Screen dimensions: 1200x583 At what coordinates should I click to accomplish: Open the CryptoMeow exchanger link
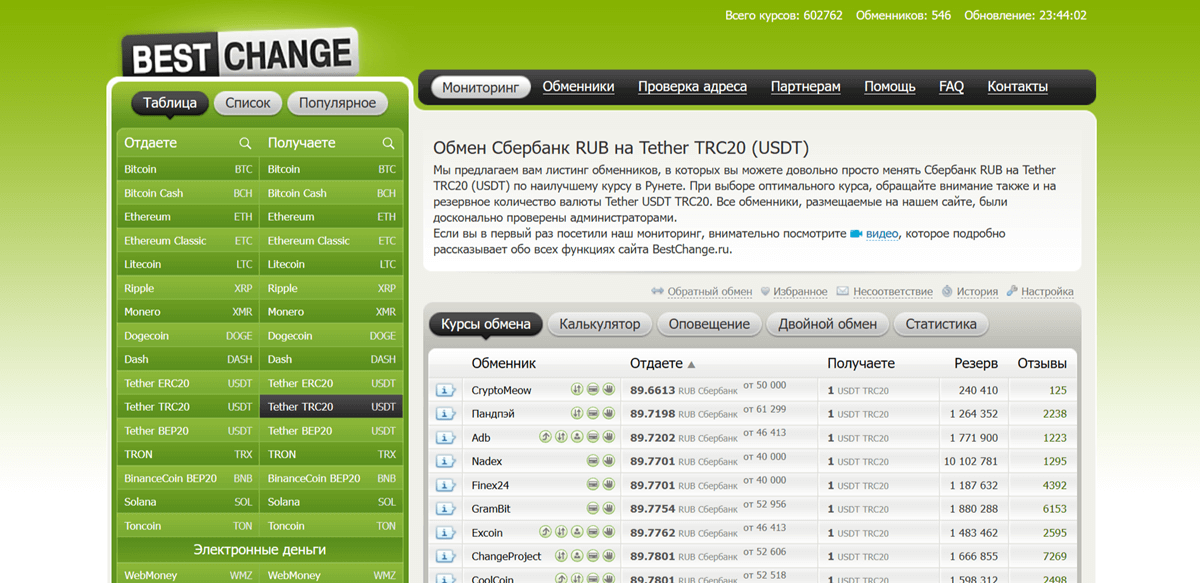click(502, 390)
